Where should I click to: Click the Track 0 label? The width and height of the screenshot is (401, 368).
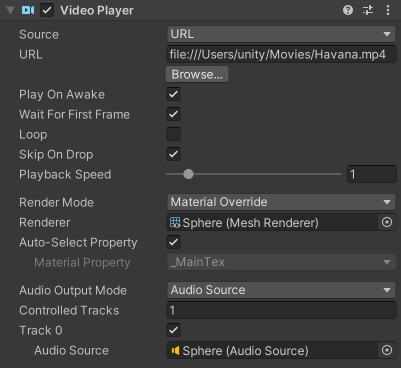coord(41,330)
